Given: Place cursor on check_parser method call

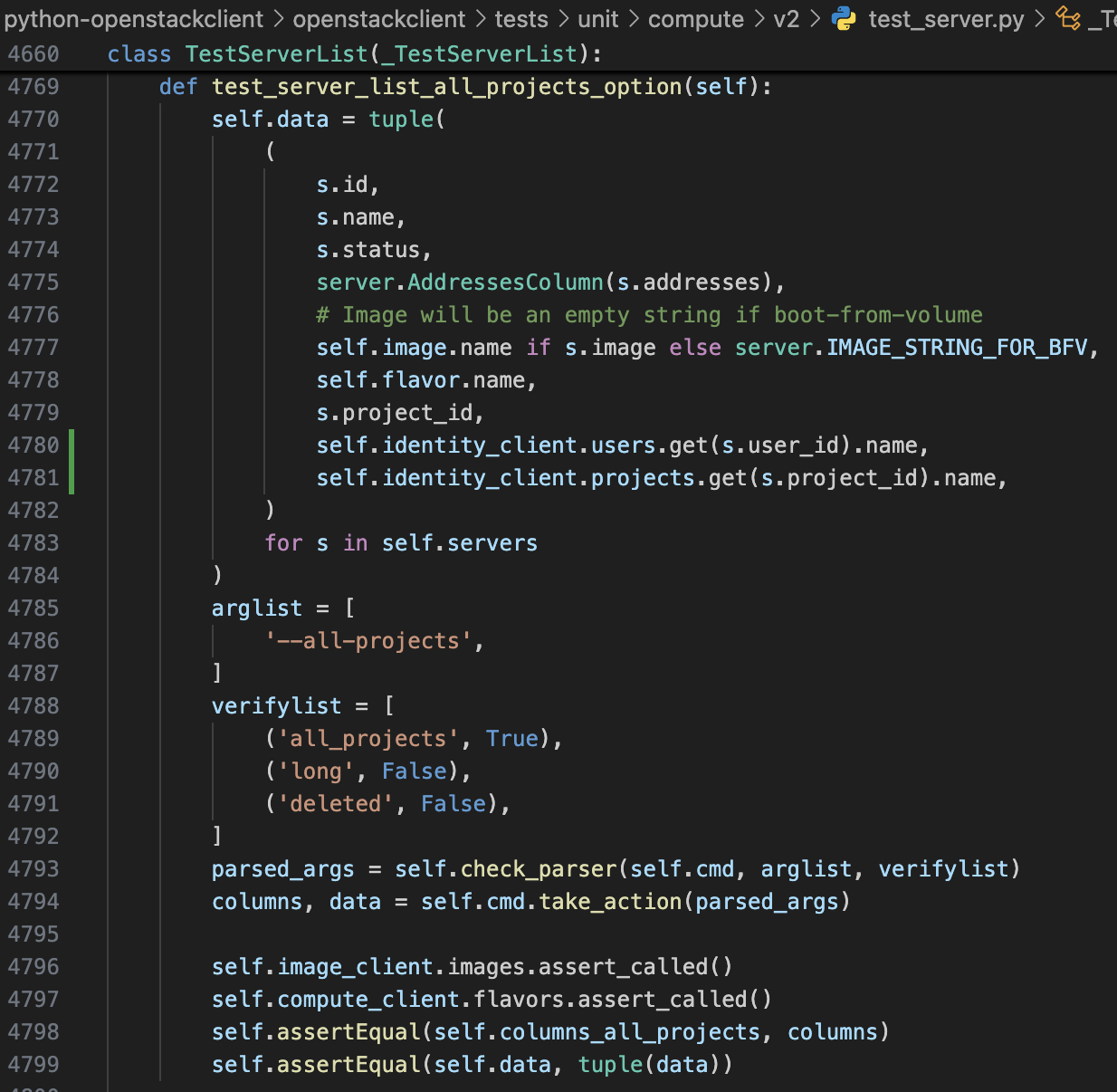Looking at the screenshot, I should tap(539, 869).
